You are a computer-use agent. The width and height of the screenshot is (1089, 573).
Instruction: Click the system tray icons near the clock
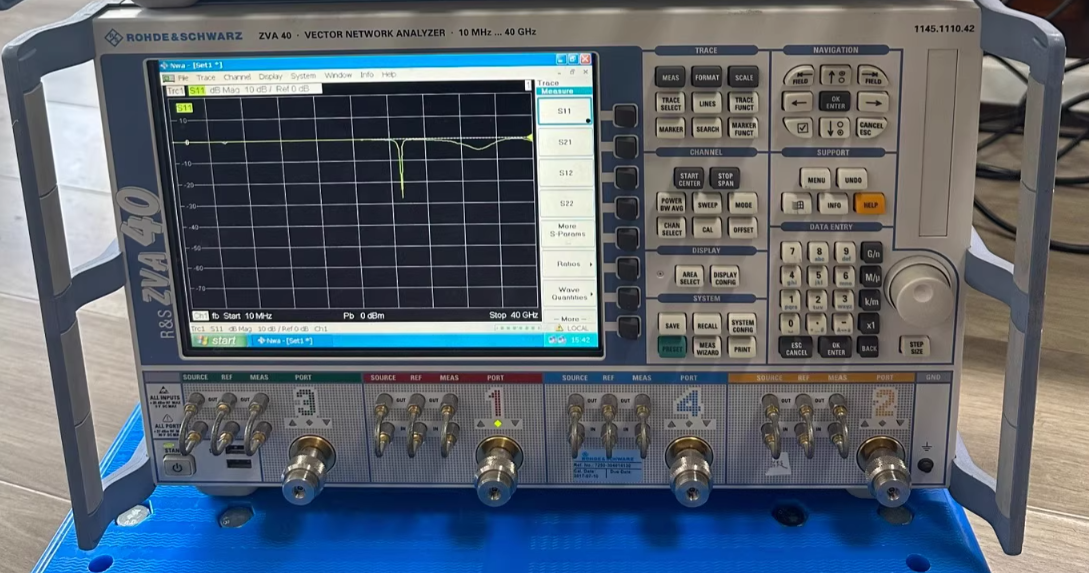coord(557,340)
